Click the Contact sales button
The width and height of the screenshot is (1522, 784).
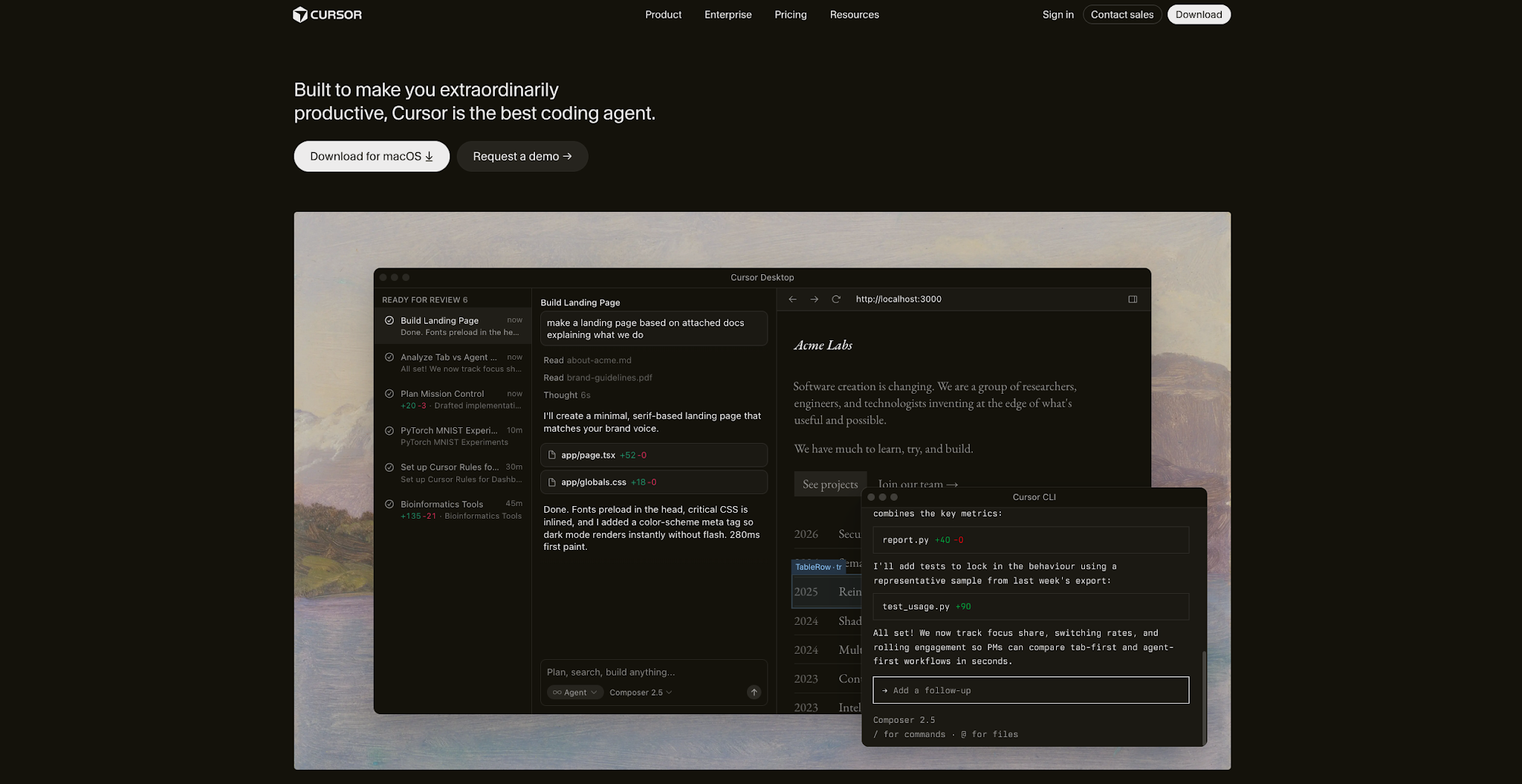click(x=1121, y=15)
